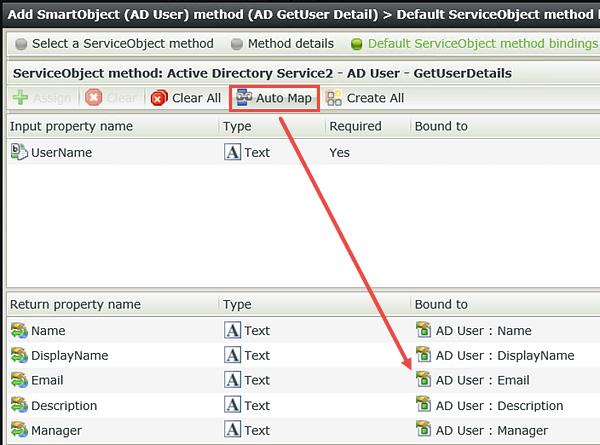This screenshot has width=600, height=445.
Task: Select the Description return property text
Action: [x=64, y=406]
